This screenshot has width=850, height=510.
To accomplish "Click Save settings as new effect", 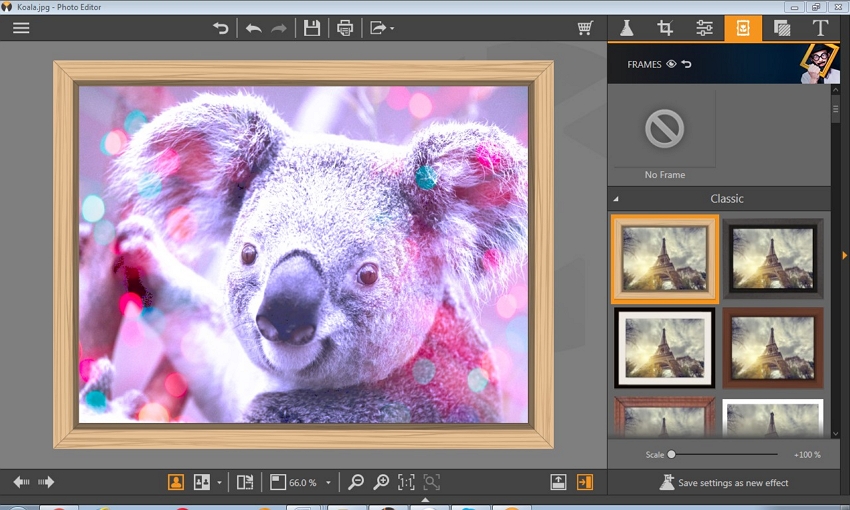I will (x=723, y=483).
